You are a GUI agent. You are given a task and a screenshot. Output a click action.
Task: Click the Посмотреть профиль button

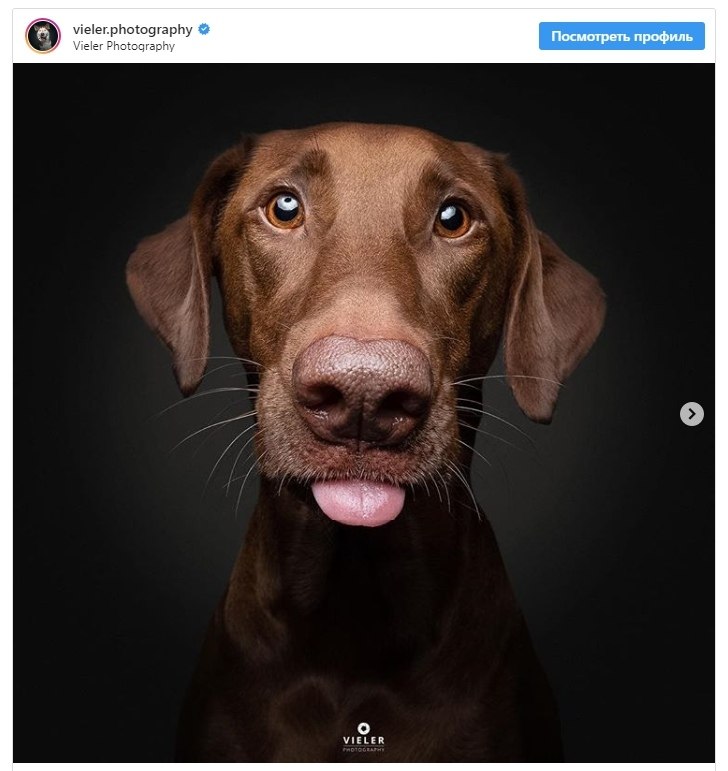click(622, 36)
